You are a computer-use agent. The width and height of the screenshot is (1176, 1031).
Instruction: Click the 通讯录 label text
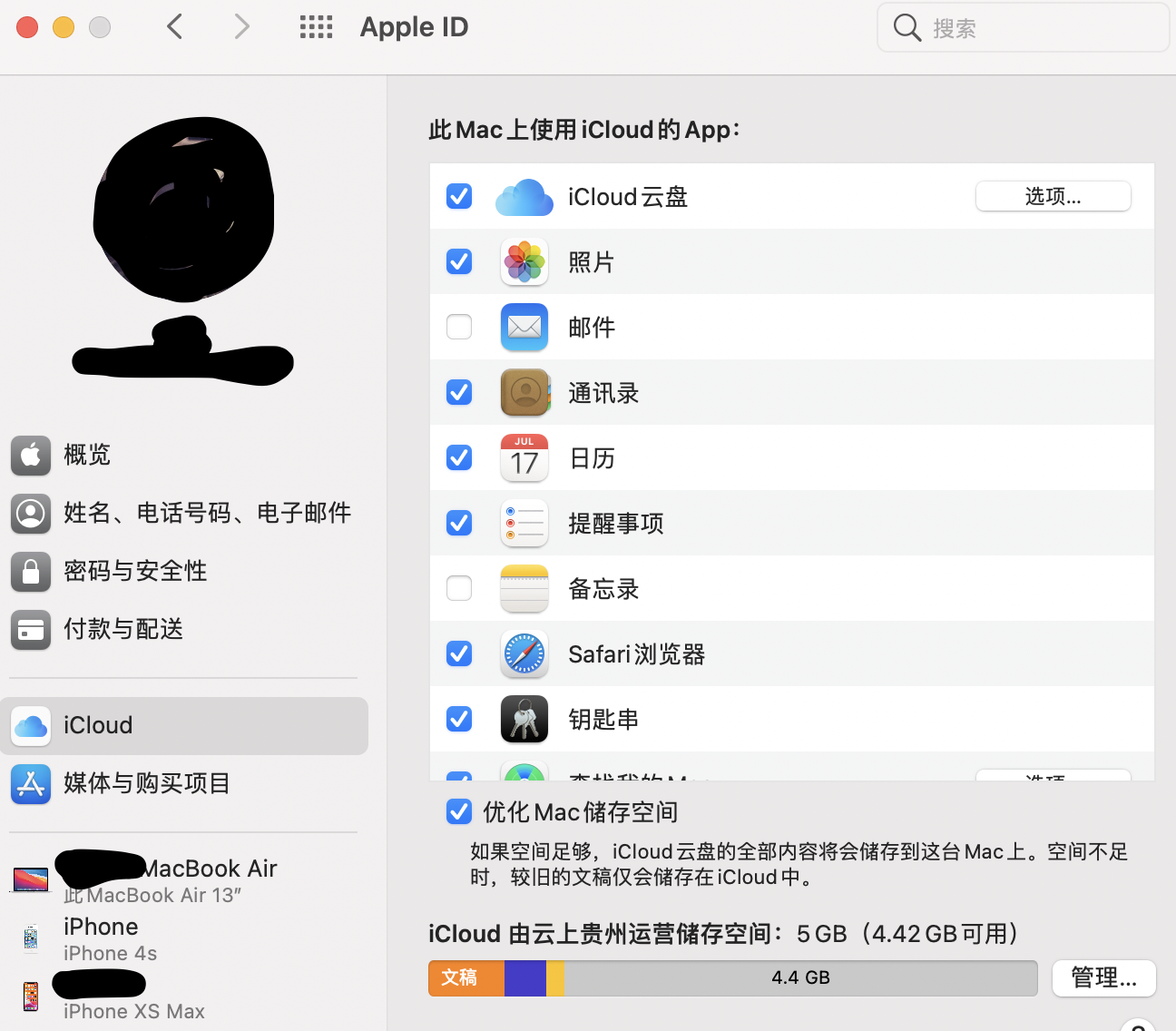click(603, 393)
